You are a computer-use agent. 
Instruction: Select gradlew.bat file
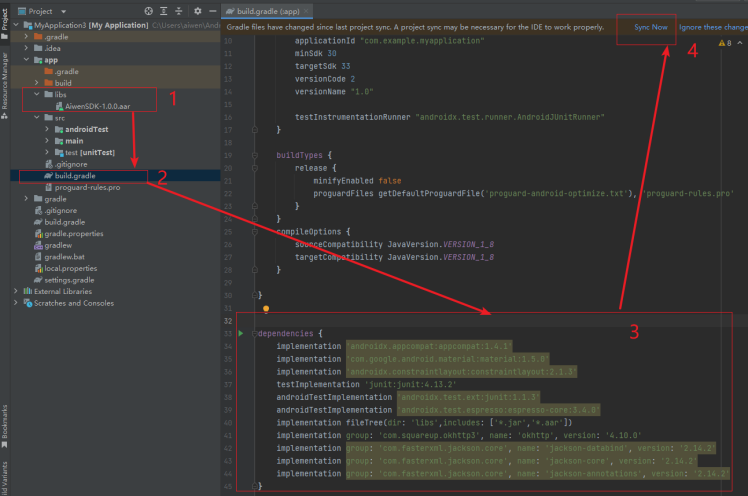pyautogui.click(x=59, y=257)
